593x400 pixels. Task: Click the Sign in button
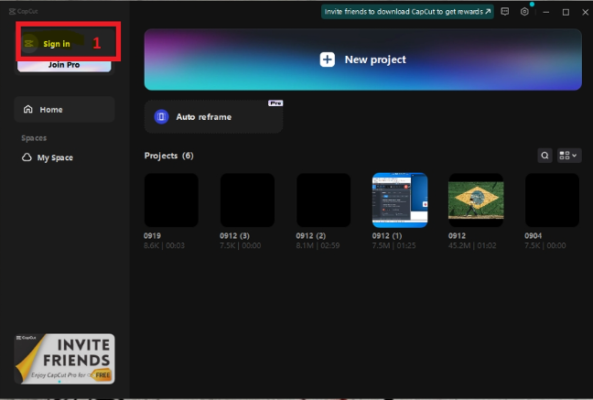[57, 44]
